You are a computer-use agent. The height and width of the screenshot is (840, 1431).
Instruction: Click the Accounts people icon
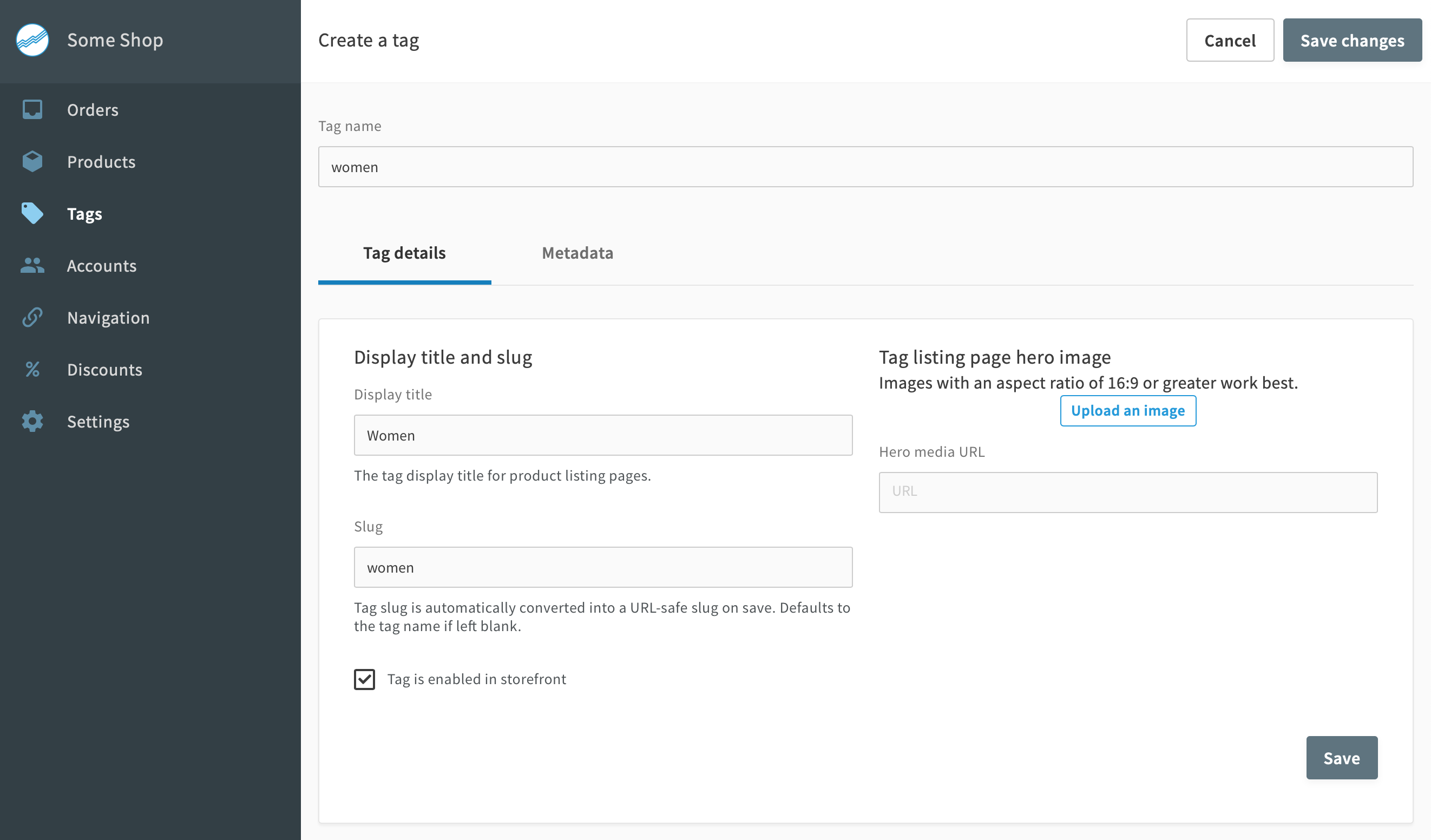click(32, 266)
